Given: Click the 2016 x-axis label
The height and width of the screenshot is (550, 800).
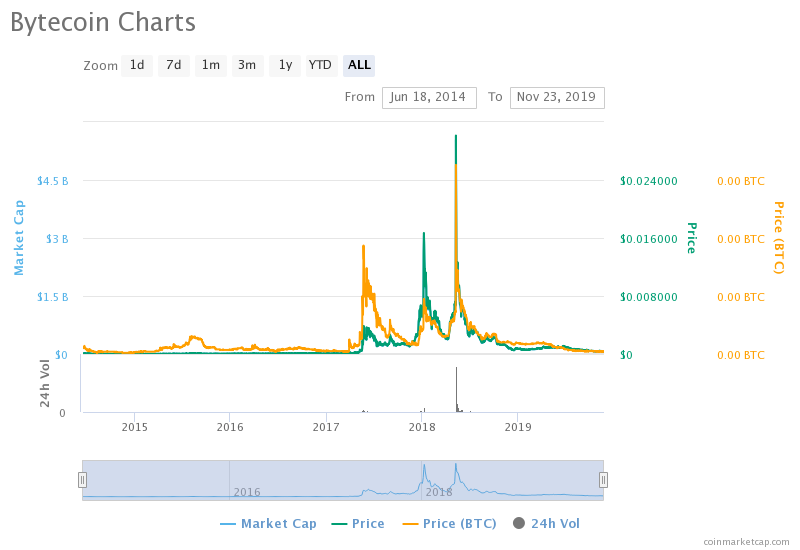Looking at the screenshot, I should point(230,427).
